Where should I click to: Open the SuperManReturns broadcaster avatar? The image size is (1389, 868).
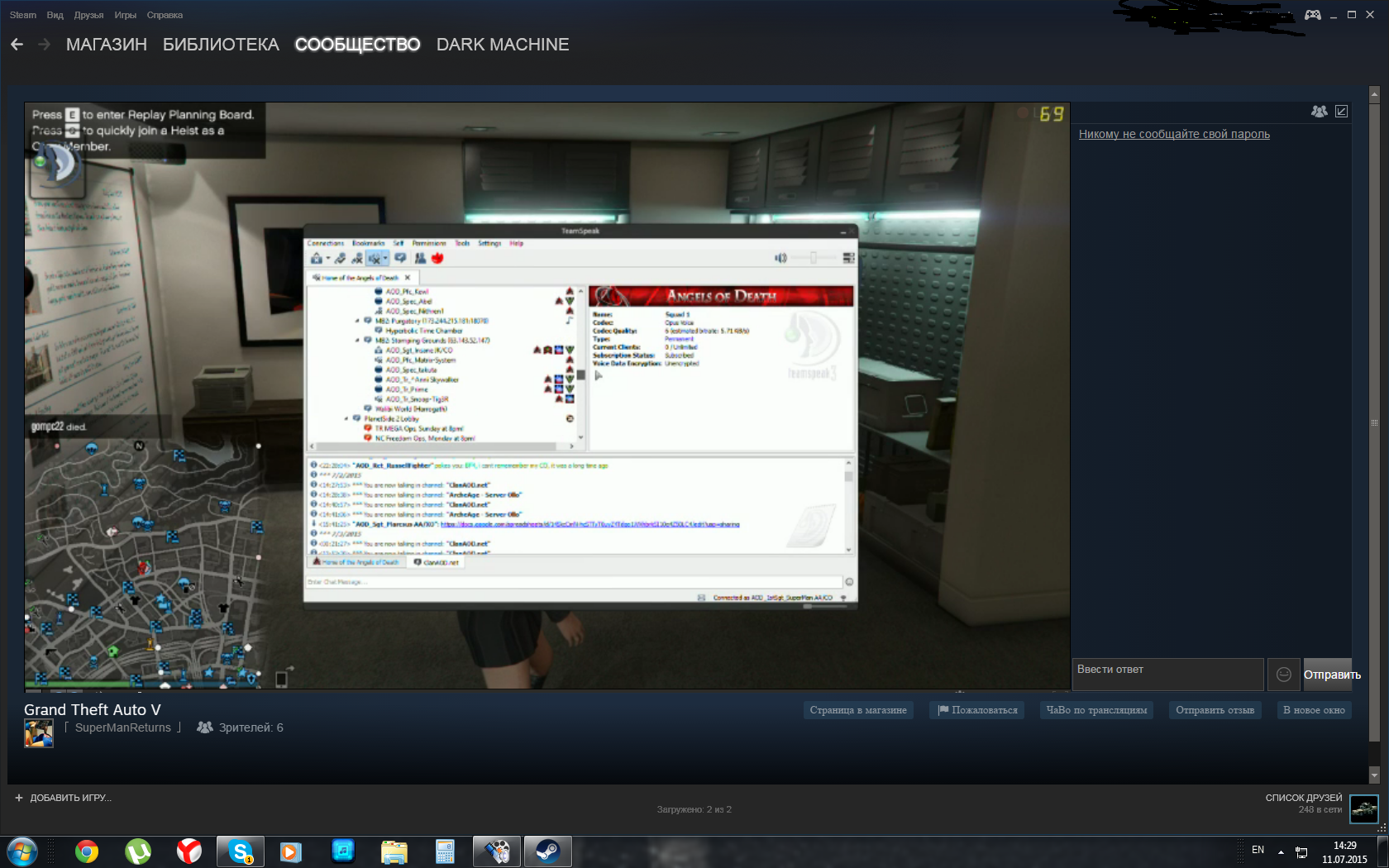(39, 733)
